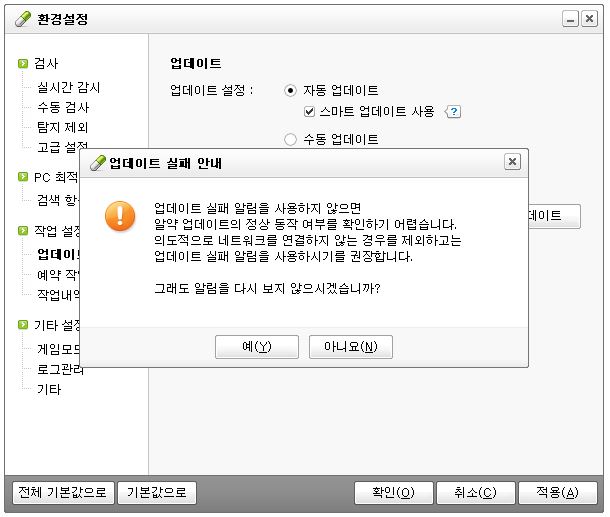Image resolution: width=610 pixels, height=517 pixels.
Task: Apply settings with 적용(A) button
Action: (558, 492)
